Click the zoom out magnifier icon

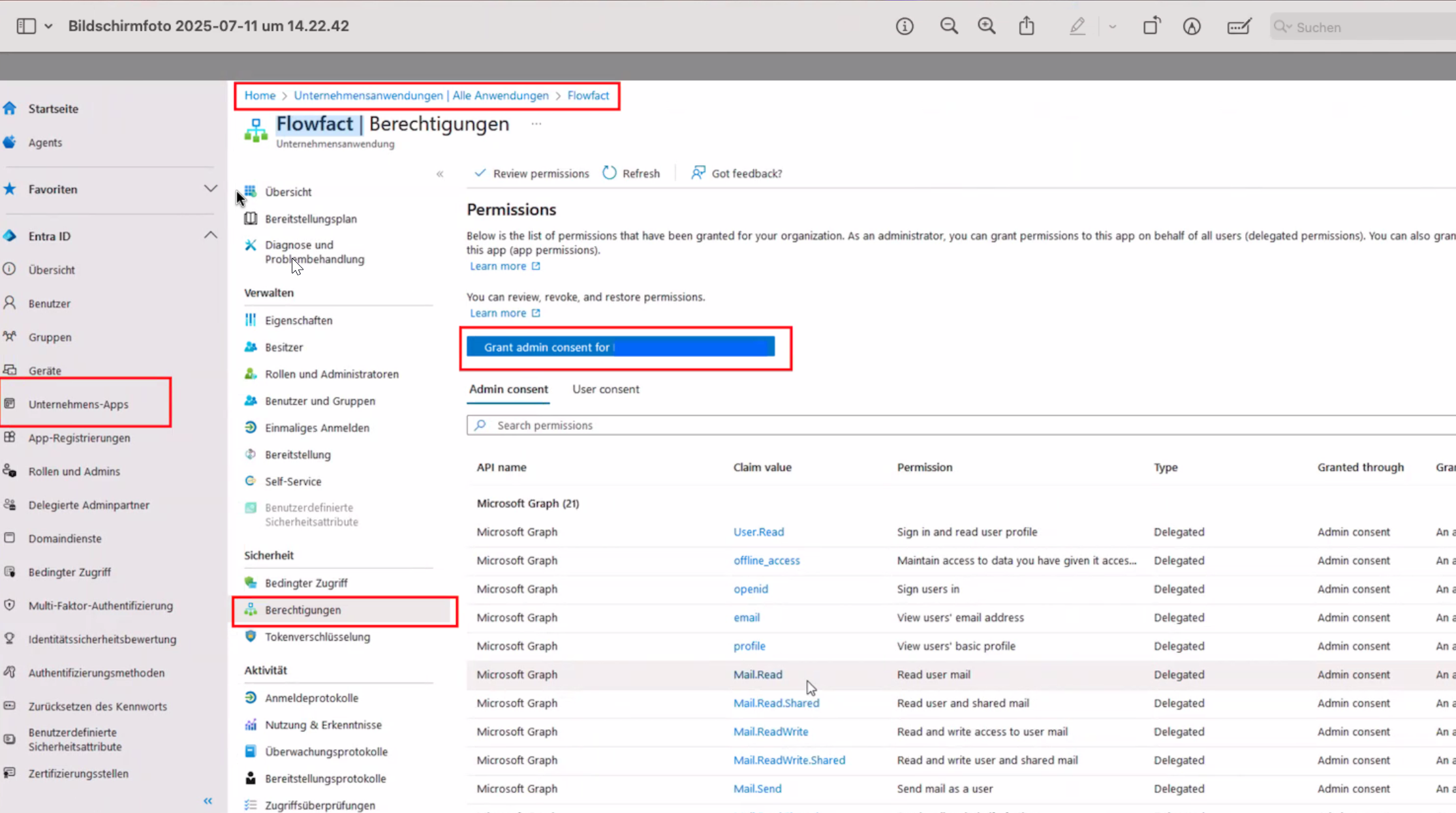(948, 26)
